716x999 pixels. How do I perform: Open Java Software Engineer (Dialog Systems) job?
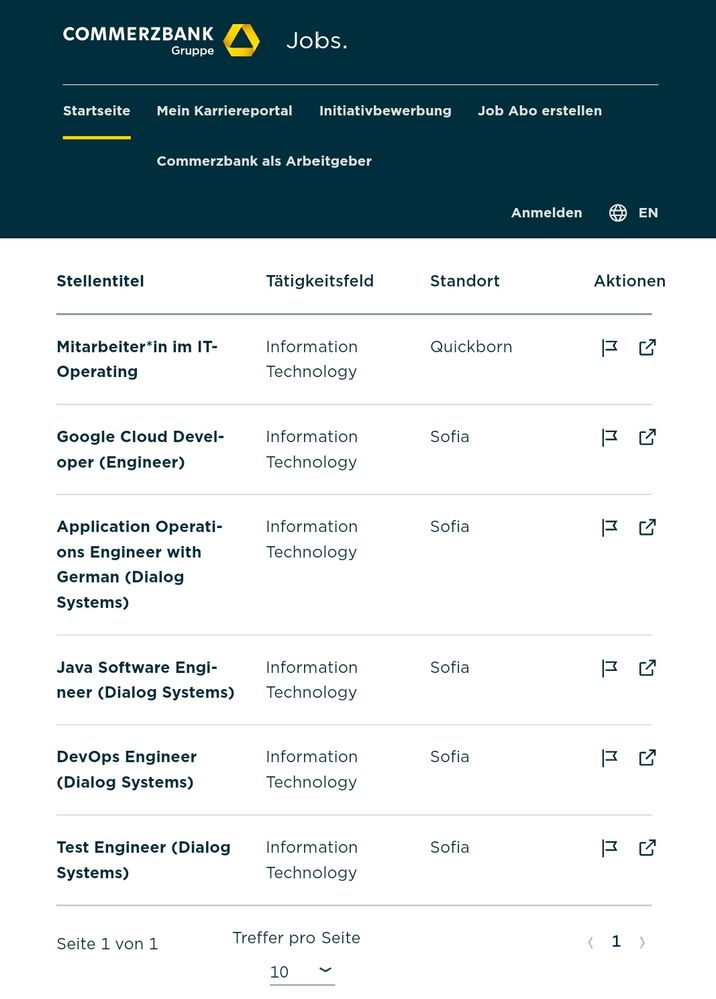click(145, 680)
